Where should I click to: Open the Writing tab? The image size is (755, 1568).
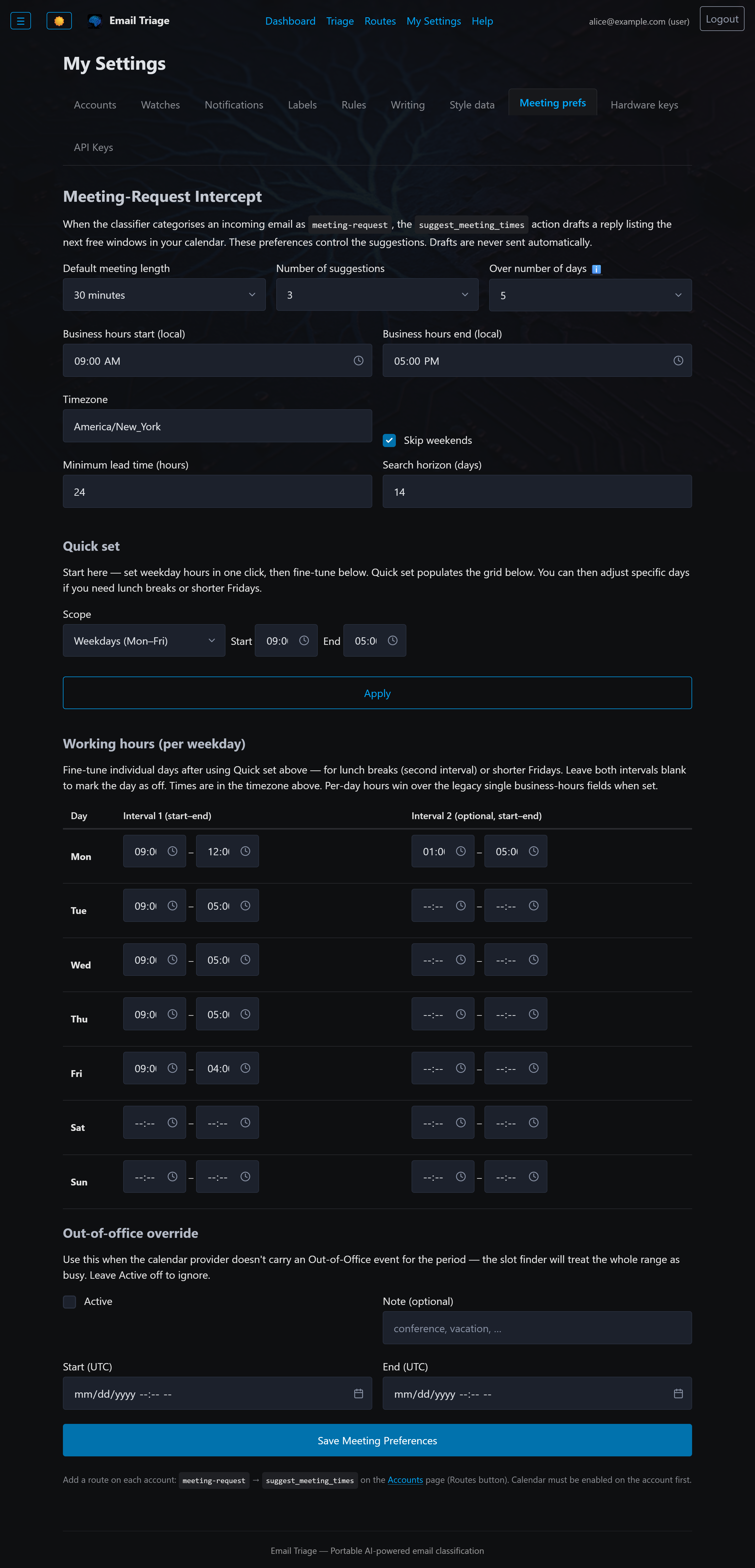pyautogui.click(x=408, y=105)
